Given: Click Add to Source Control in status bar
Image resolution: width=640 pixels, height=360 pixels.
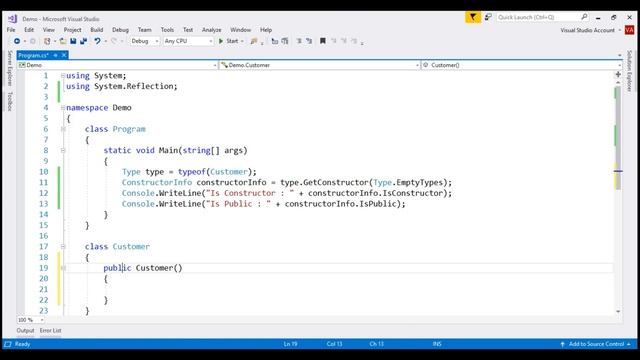Looking at the screenshot, I should (x=595, y=344).
